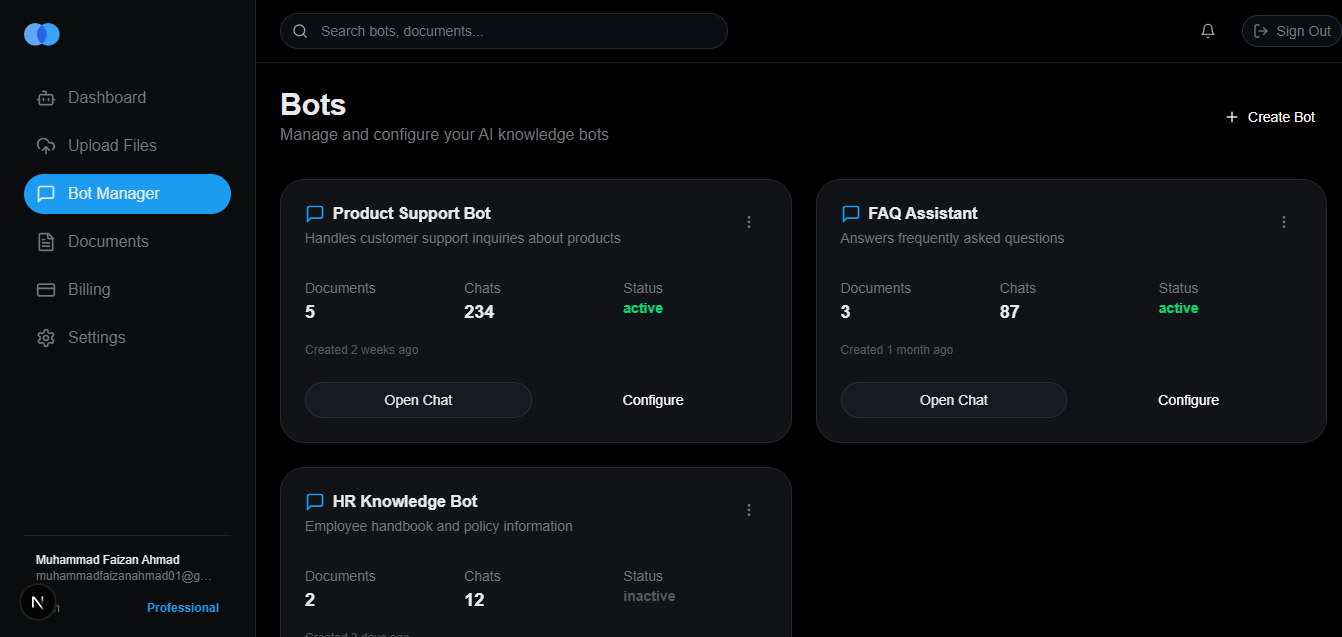Open the Billing page
The image size is (1342, 637).
click(89, 290)
